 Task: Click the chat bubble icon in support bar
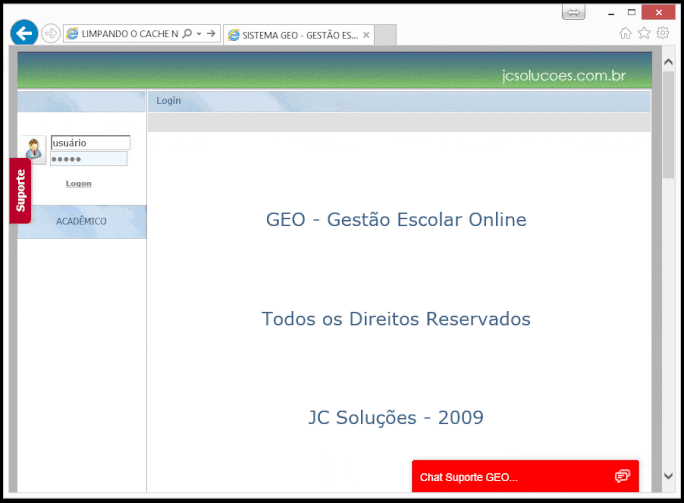point(622,476)
